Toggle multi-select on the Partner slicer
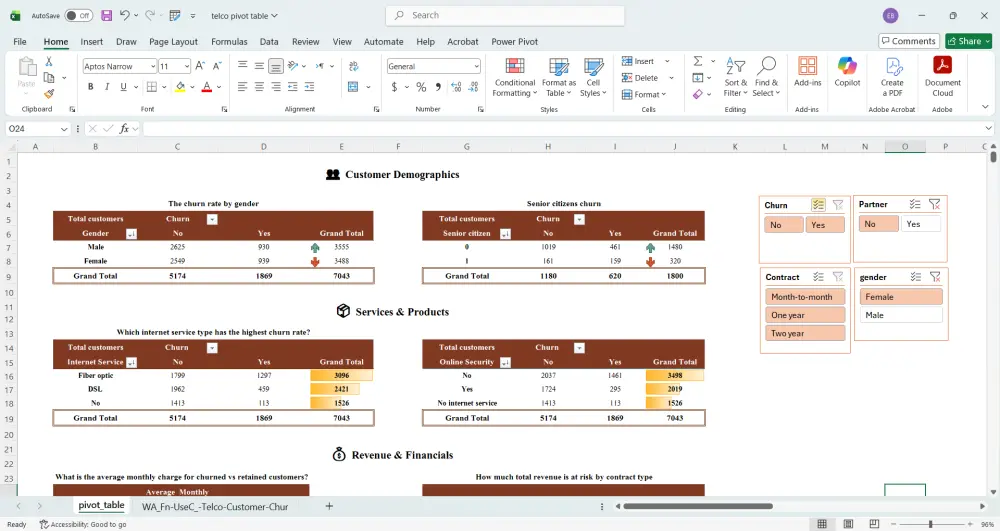This screenshot has height=531, width=1000. point(915,204)
